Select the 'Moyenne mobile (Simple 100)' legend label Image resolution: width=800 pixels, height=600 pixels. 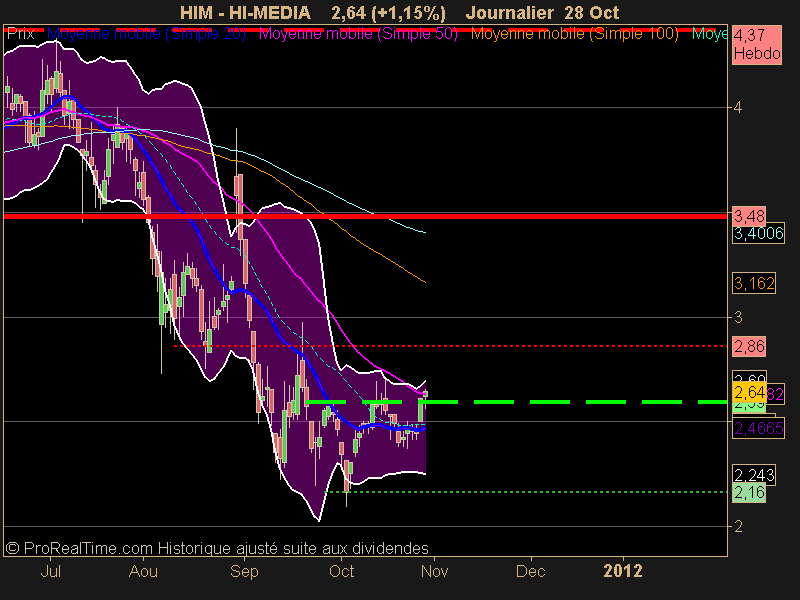point(574,34)
